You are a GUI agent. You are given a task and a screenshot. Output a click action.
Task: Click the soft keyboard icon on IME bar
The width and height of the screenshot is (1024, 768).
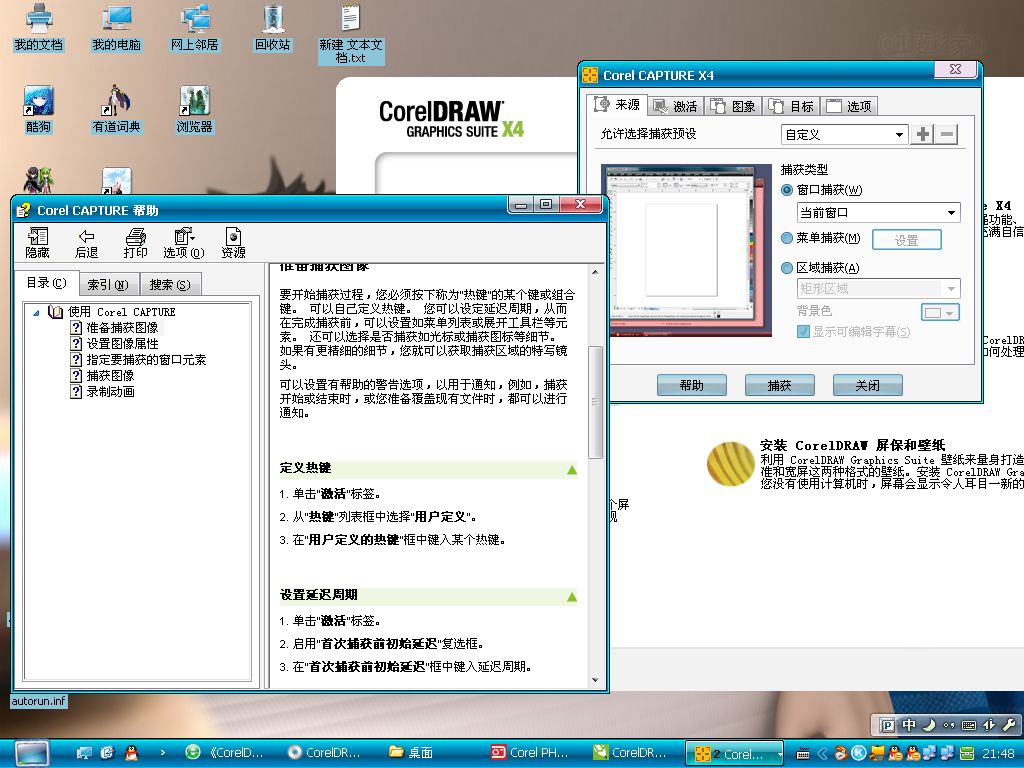point(969,725)
